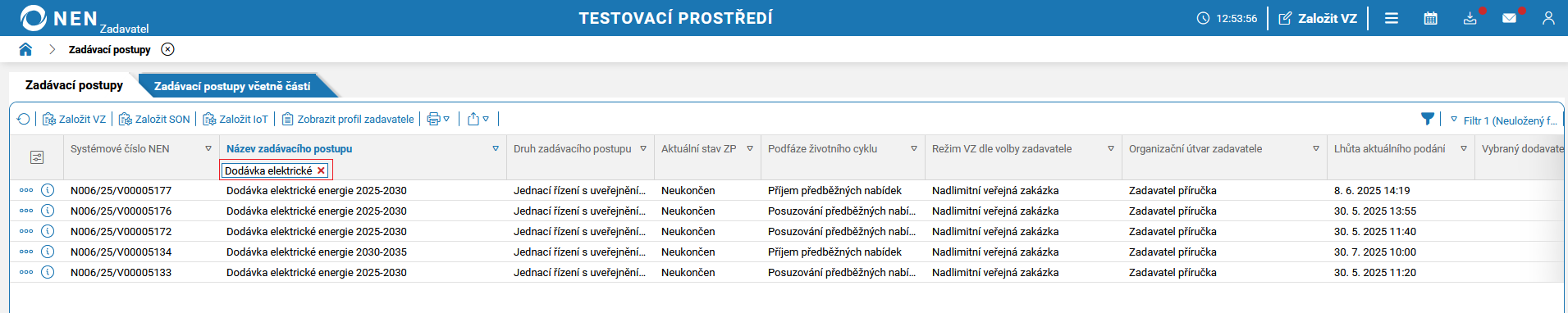
Task: Click Zobrazit profil zadavatele
Action: [348, 119]
